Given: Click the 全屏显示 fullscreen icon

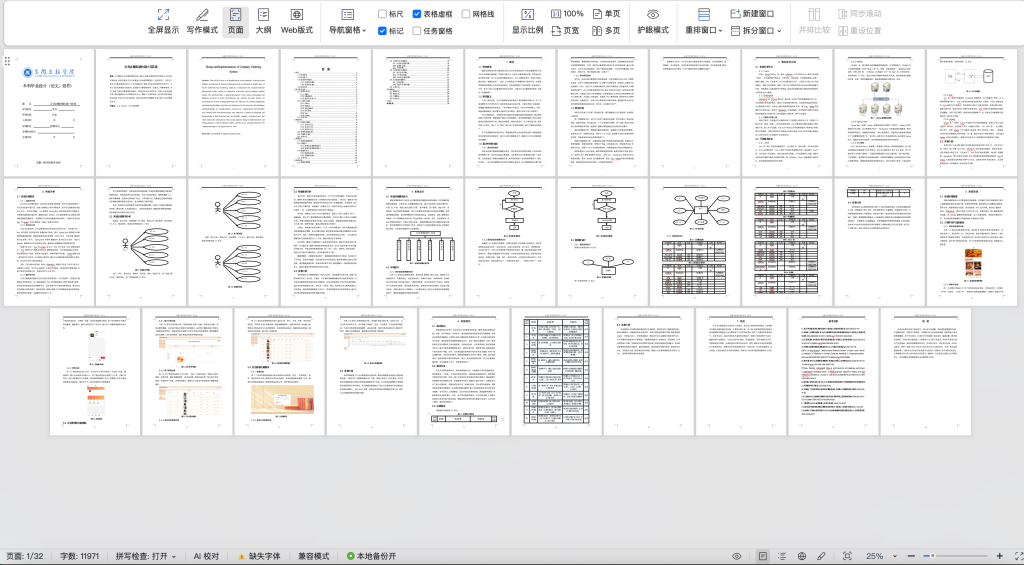Looking at the screenshot, I should pos(163,14).
